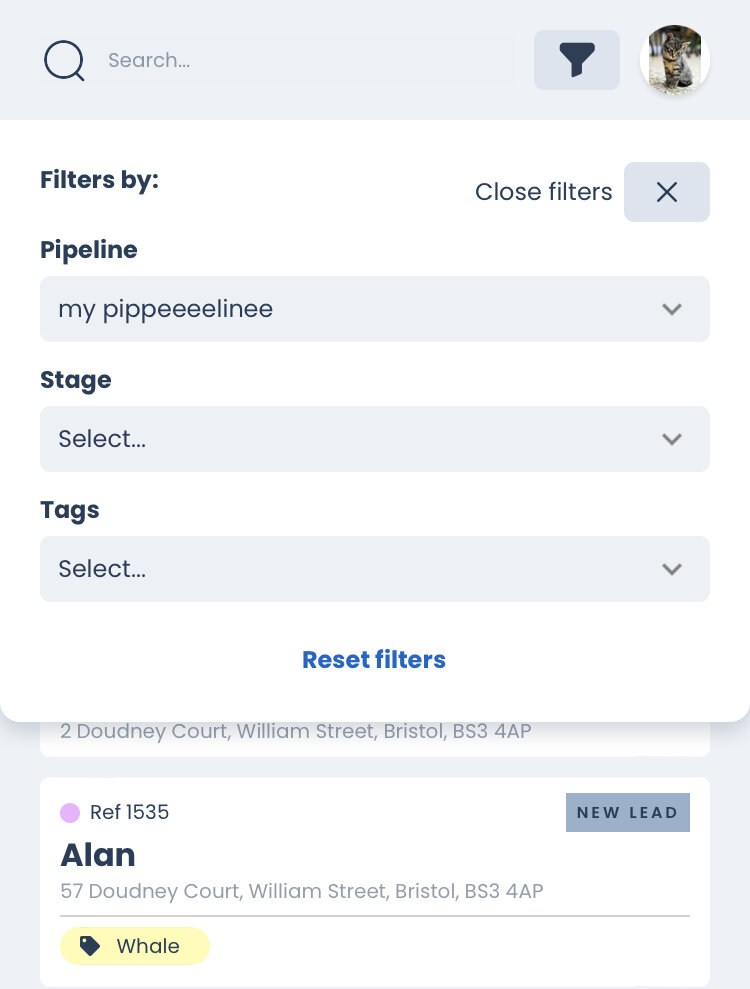Click the Tags dropdown chevron

(x=672, y=569)
